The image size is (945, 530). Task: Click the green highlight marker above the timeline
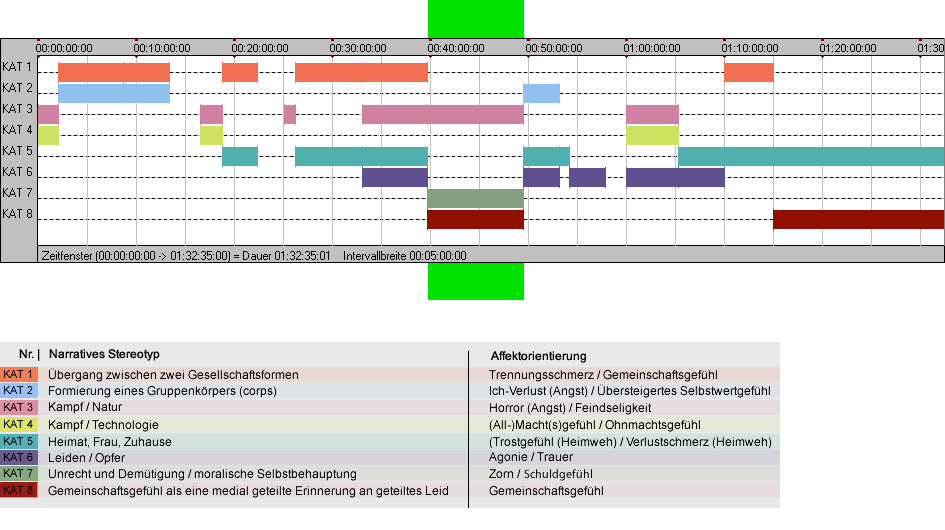(x=476, y=19)
